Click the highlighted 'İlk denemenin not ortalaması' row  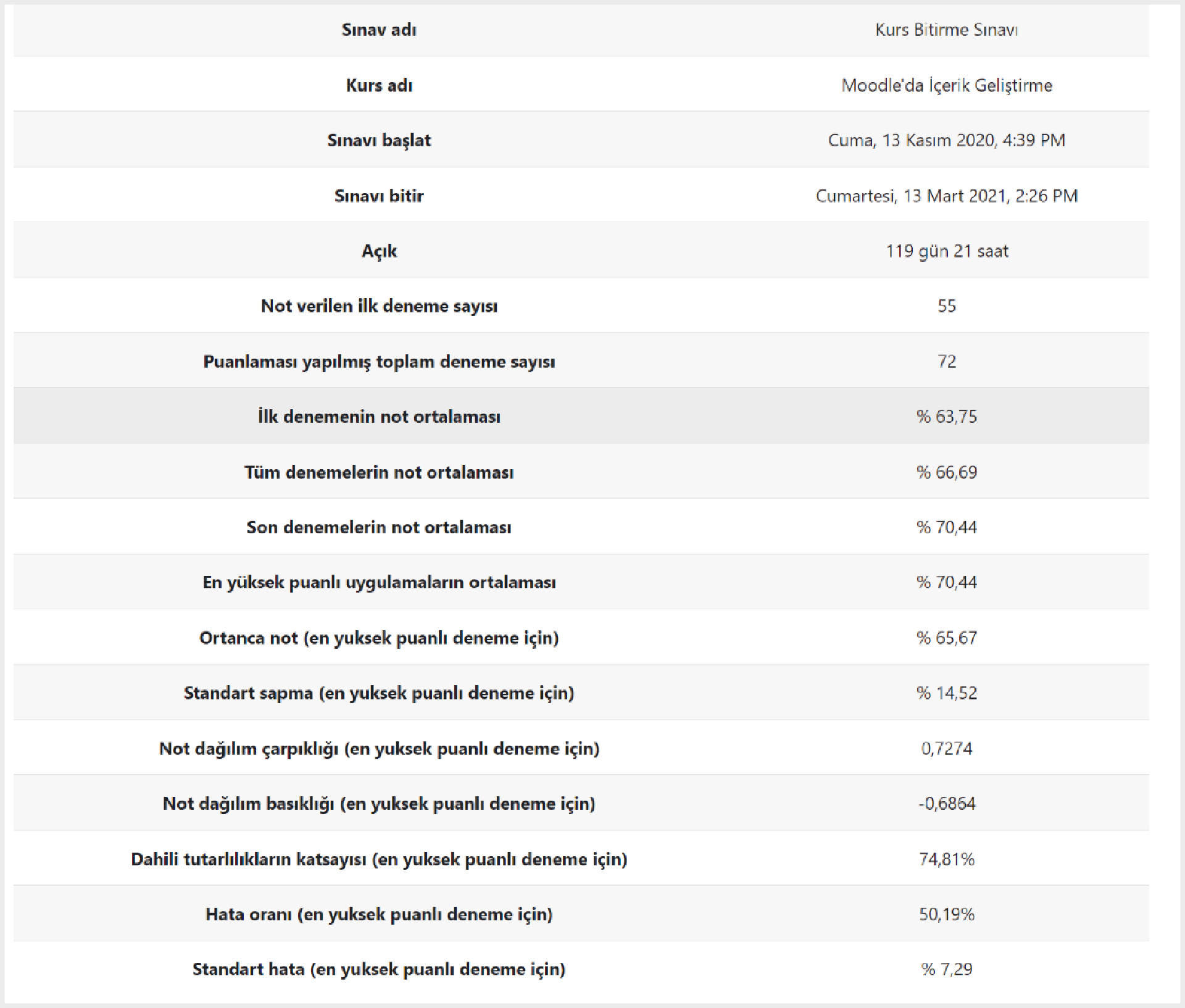click(581, 416)
